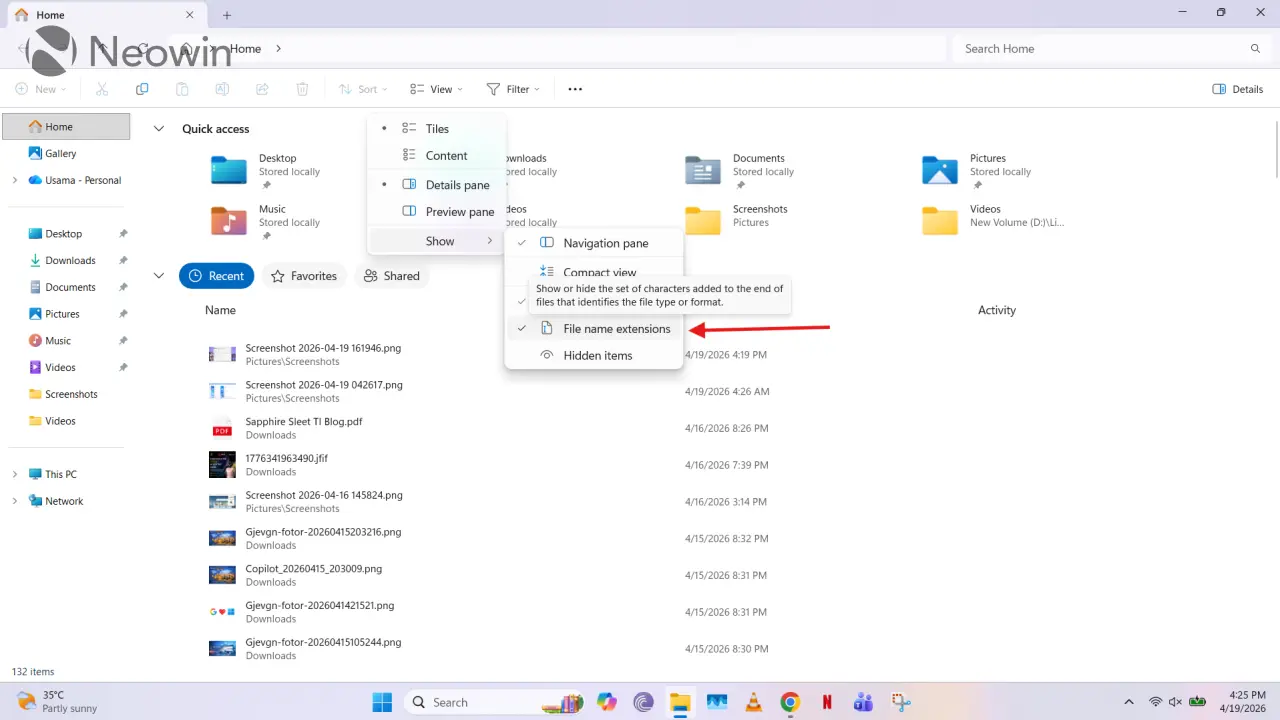This screenshot has height=720, width=1280.
Task: Select the Rename icon
Action: (222, 89)
